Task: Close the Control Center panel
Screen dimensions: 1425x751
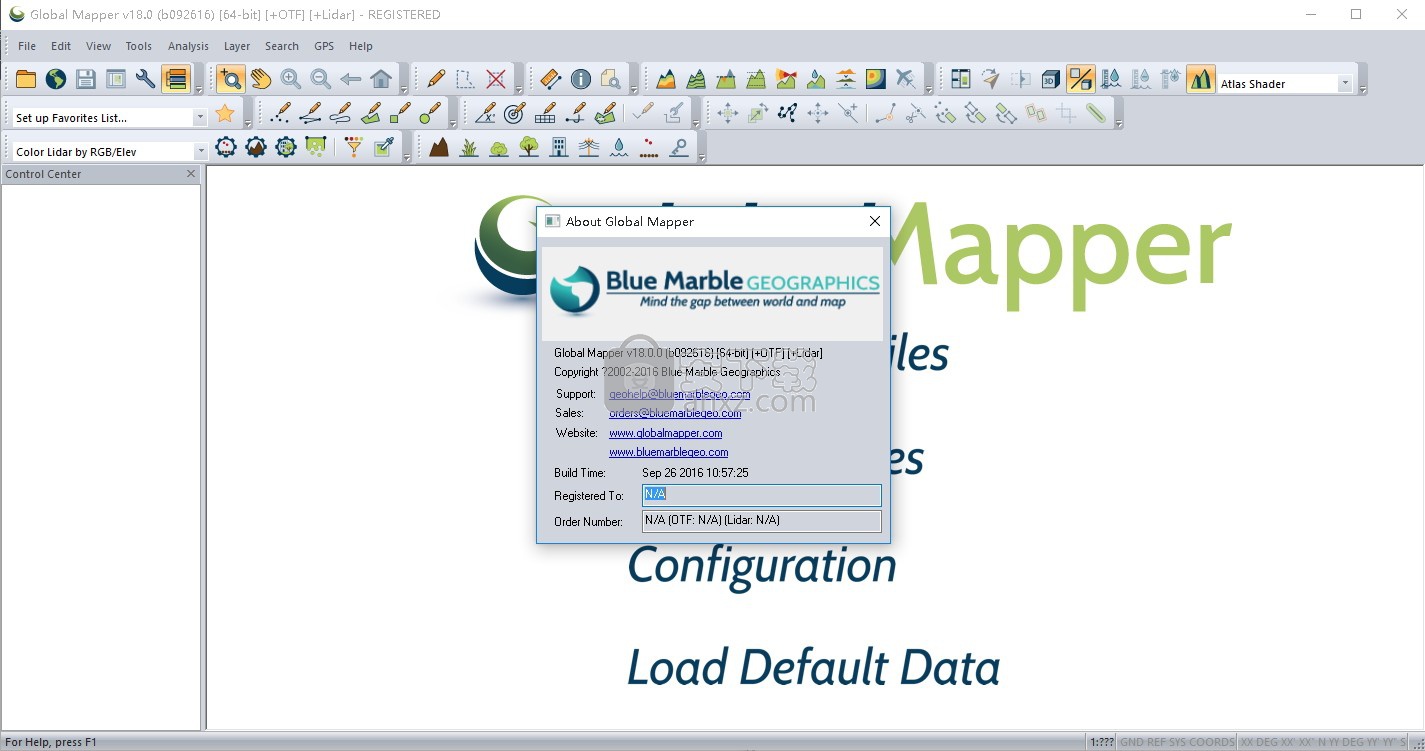Action: tap(191, 174)
